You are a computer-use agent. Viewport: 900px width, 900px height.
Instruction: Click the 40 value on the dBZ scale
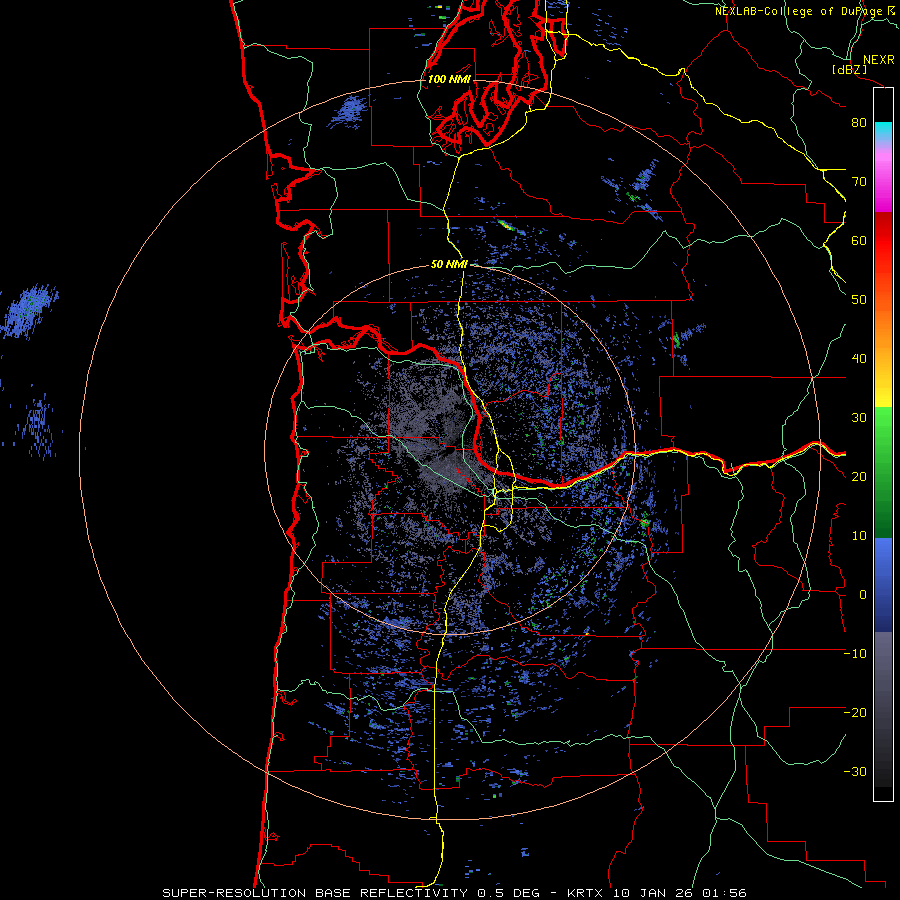pos(859,359)
